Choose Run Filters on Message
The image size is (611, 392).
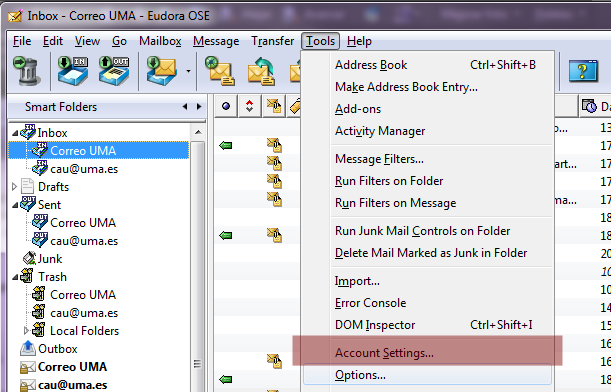[427, 203]
